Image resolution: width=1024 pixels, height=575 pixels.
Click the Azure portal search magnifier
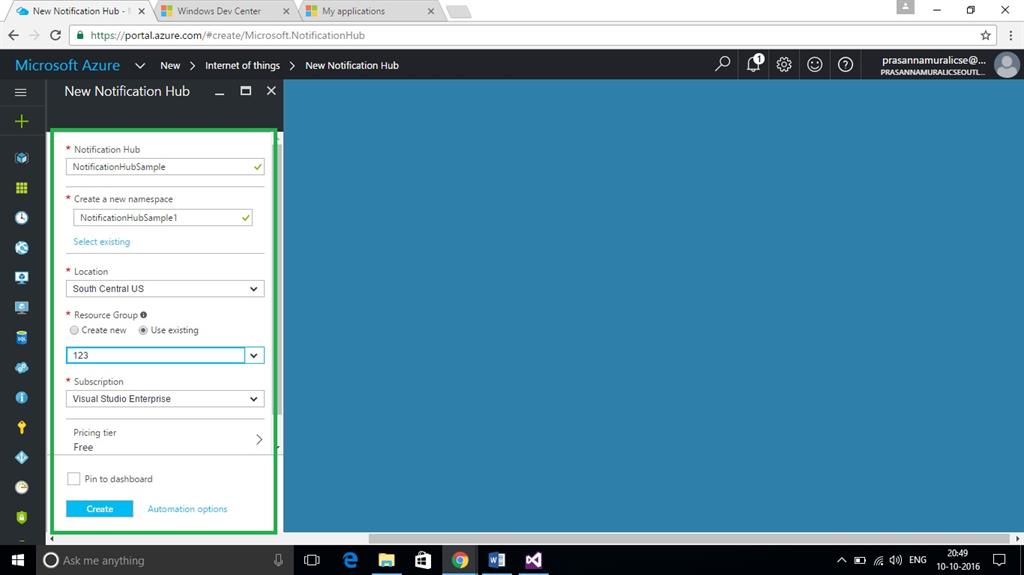pyautogui.click(x=722, y=64)
